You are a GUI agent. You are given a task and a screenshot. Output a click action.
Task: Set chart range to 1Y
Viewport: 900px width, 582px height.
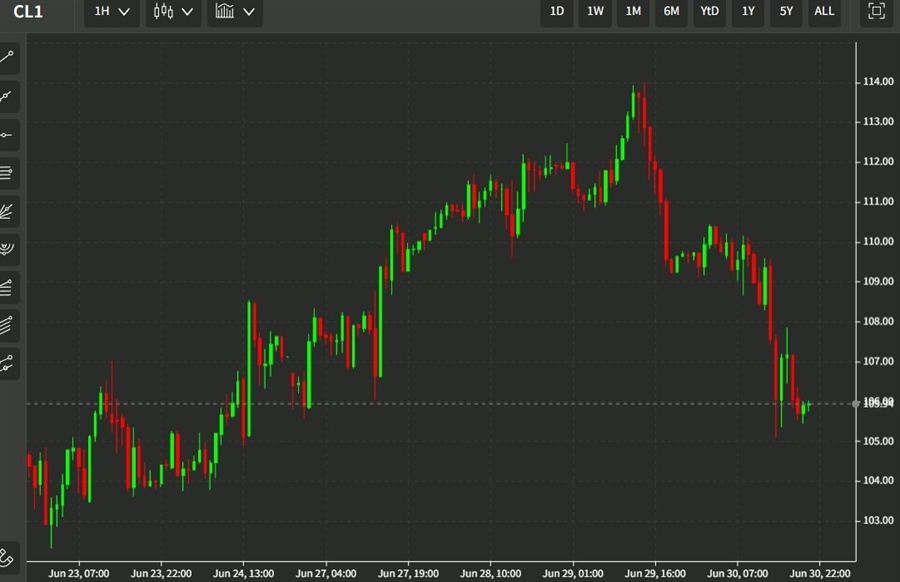pyautogui.click(x=748, y=11)
